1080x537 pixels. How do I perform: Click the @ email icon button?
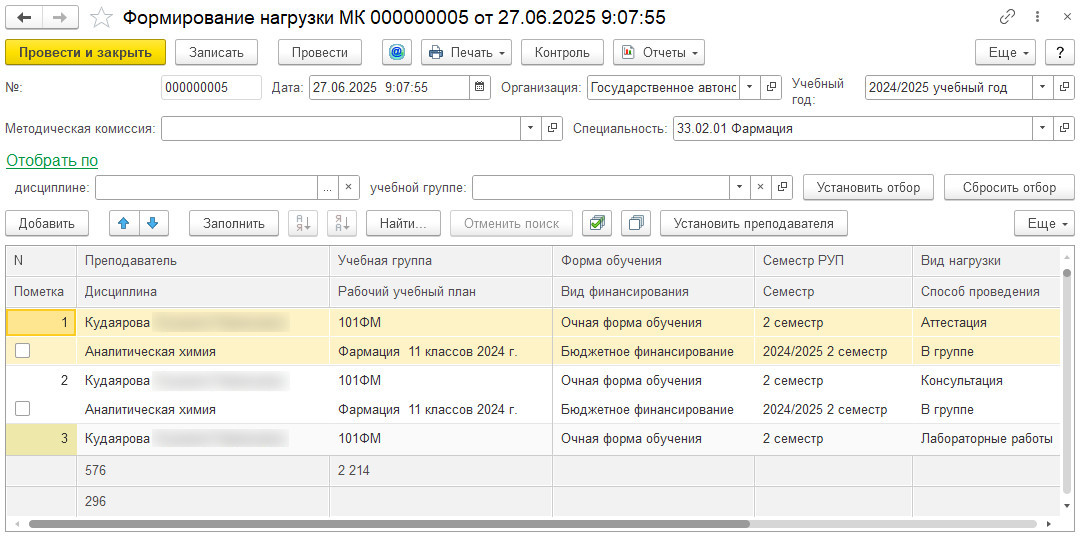pyautogui.click(x=396, y=52)
